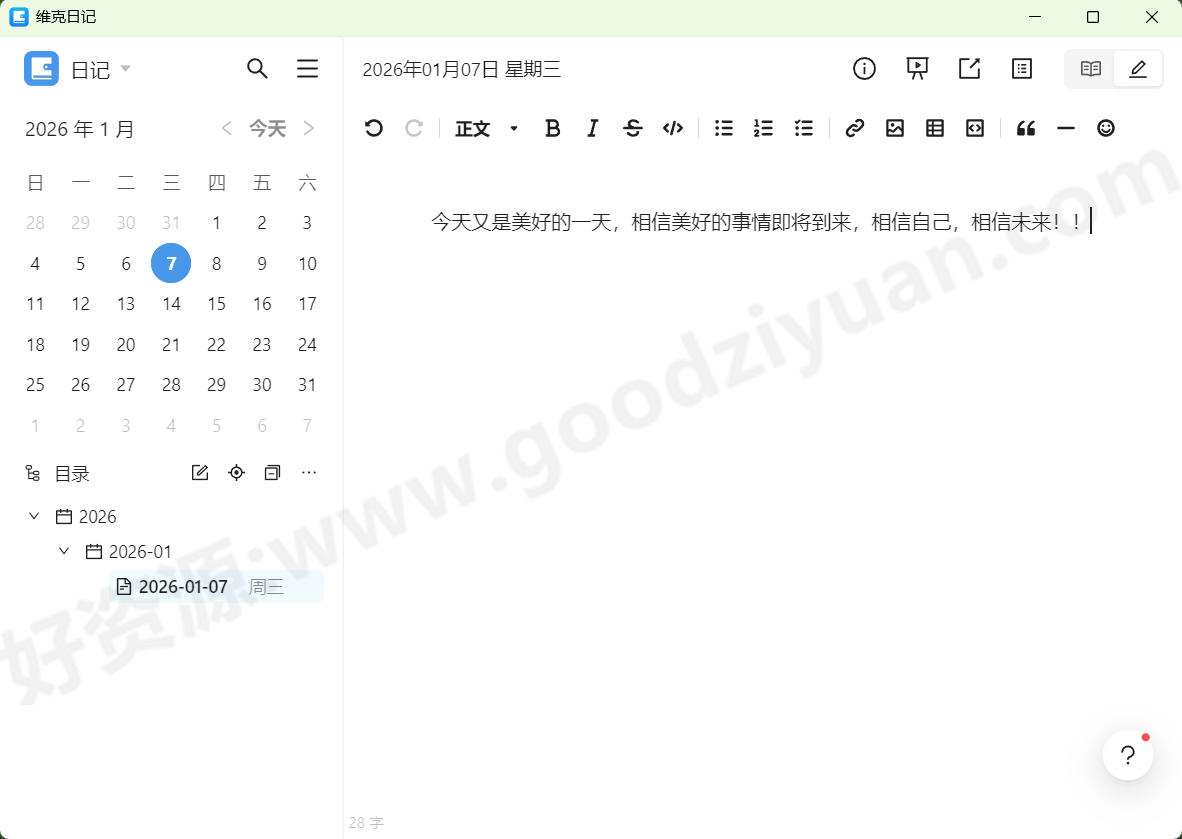
Task: Insert an inline code snippet
Action: point(672,128)
